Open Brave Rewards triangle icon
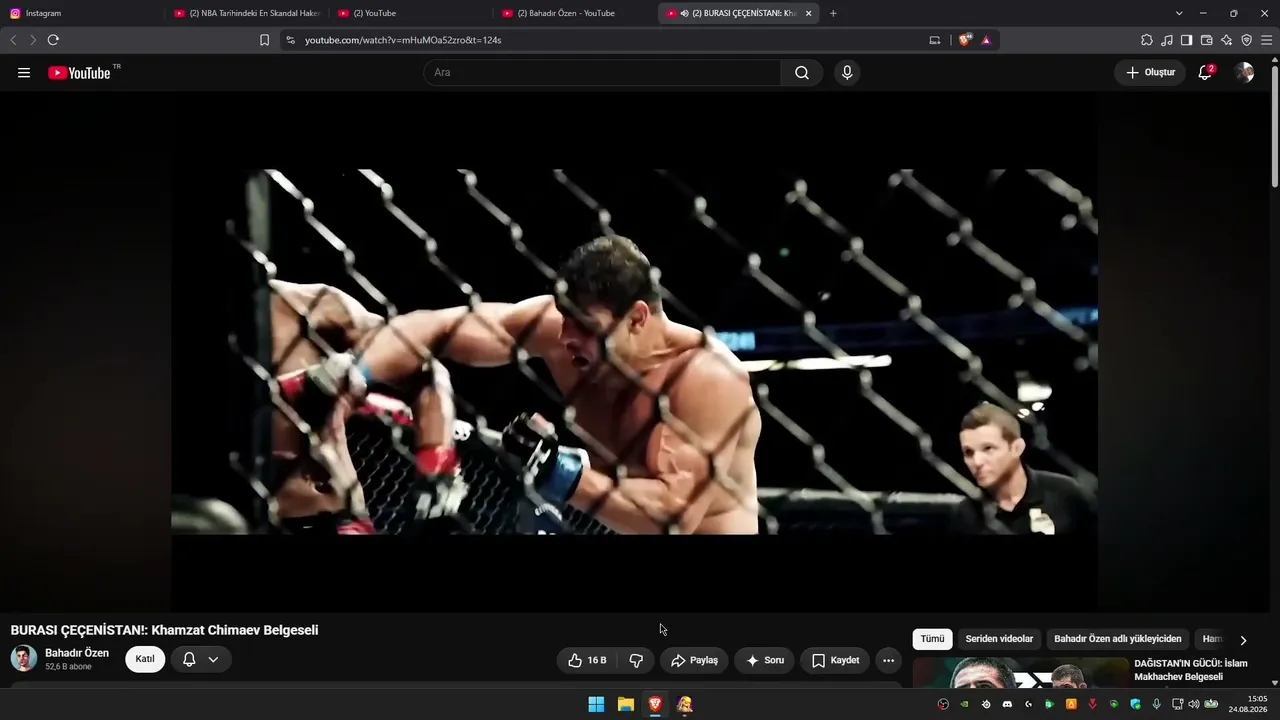Screen dimensions: 1280x720 (986, 40)
